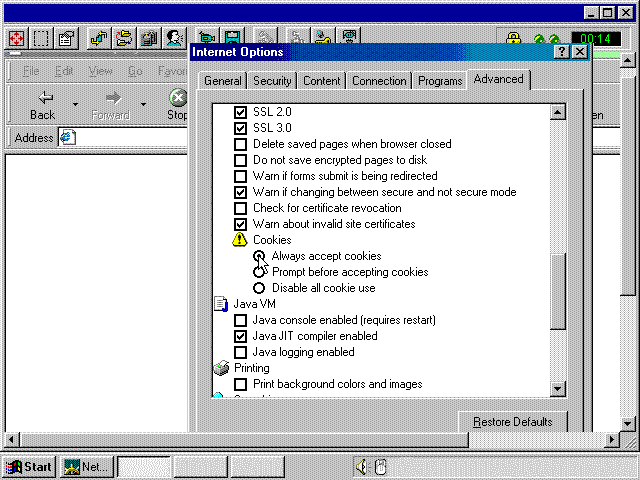Screen dimensions: 640x480
Task: Click the Printing category printer icon
Action: (x=222, y=368)
